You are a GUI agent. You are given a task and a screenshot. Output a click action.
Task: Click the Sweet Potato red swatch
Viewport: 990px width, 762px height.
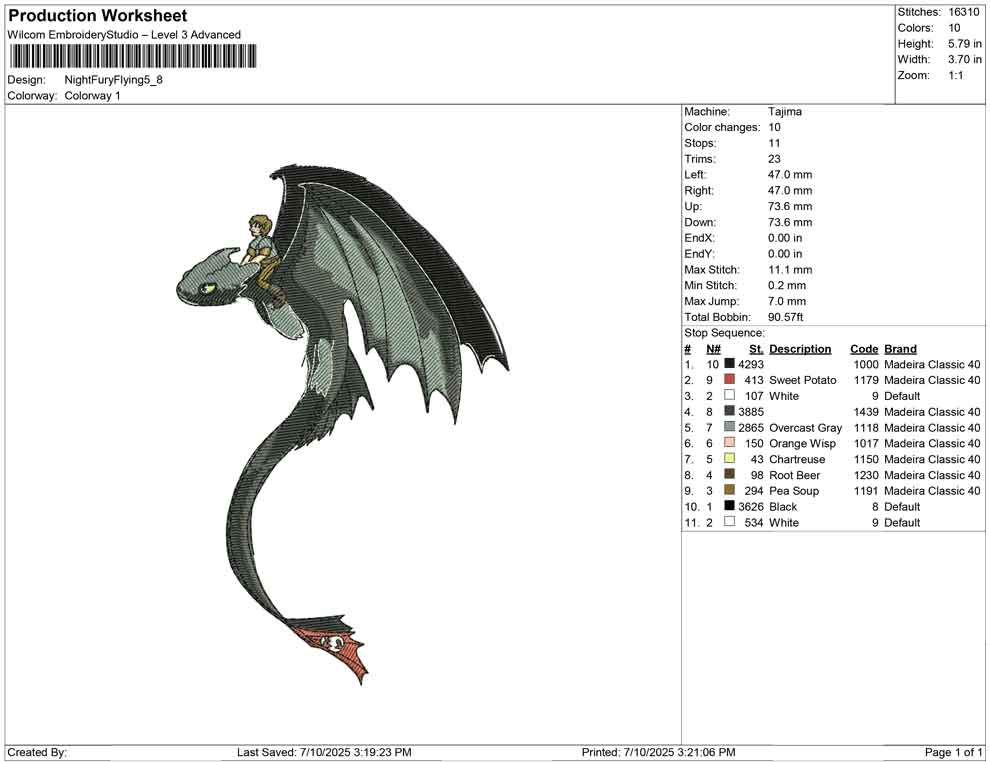[729, 379]
